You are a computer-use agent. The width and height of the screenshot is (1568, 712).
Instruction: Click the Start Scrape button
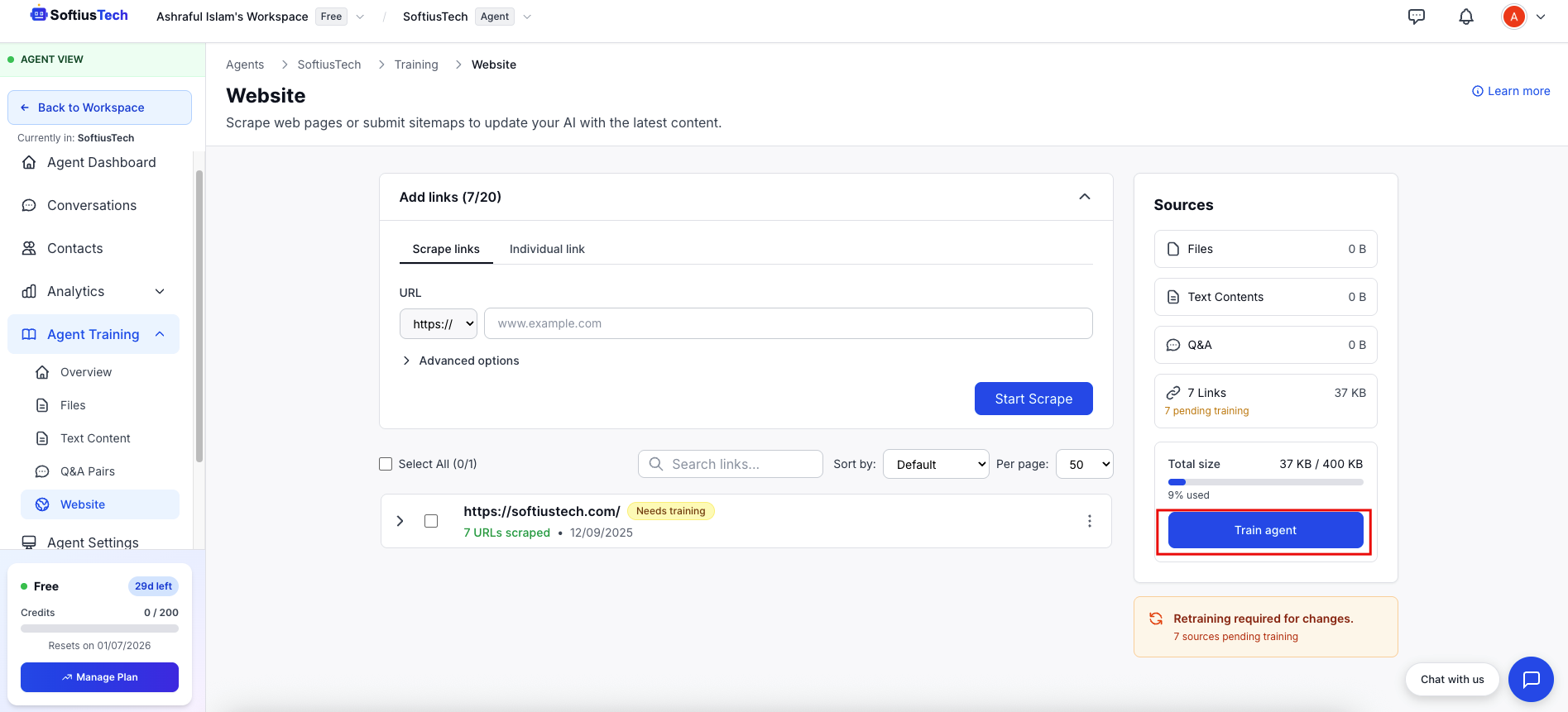[x=1033, y=399]
